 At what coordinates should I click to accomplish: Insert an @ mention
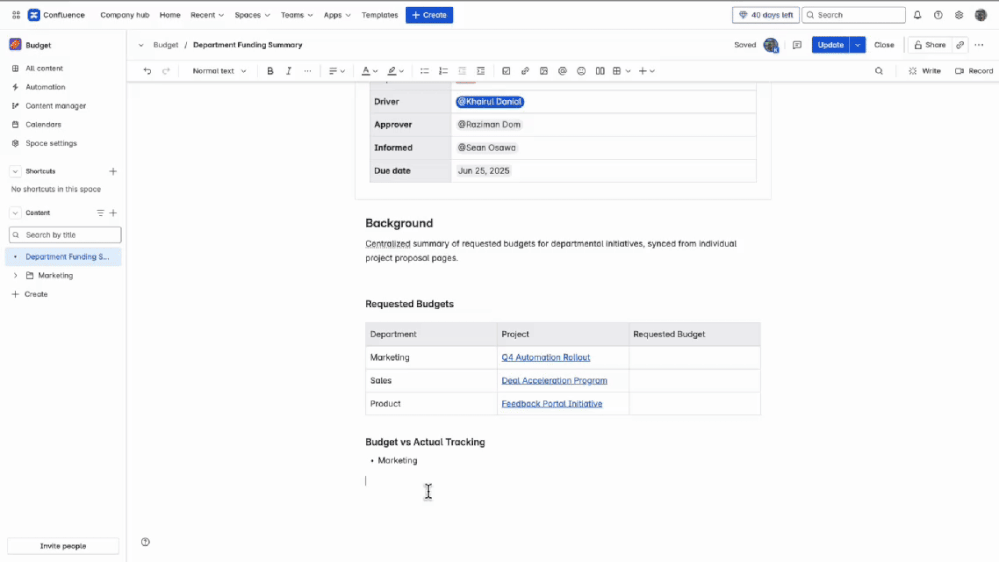click(x=562, y=71)
